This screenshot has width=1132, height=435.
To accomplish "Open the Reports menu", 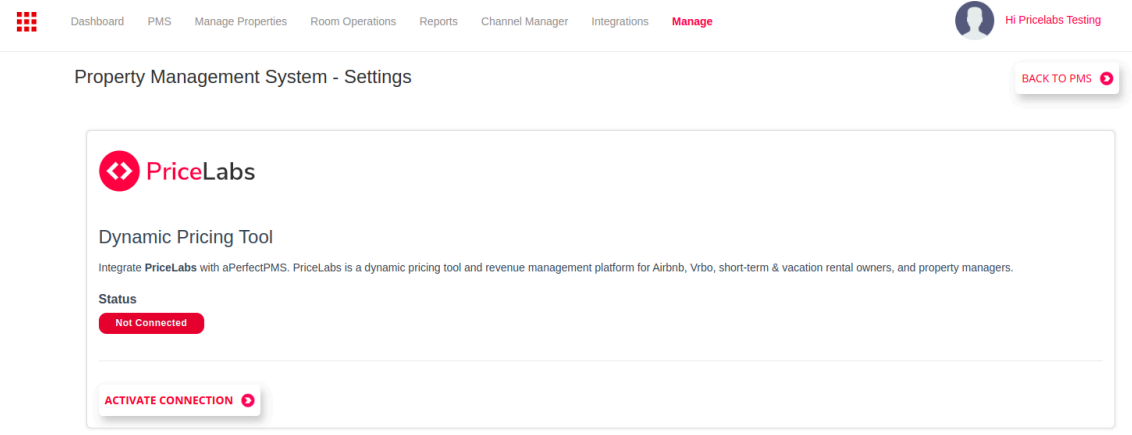I will pyautogui.click(x=438, y=22).
